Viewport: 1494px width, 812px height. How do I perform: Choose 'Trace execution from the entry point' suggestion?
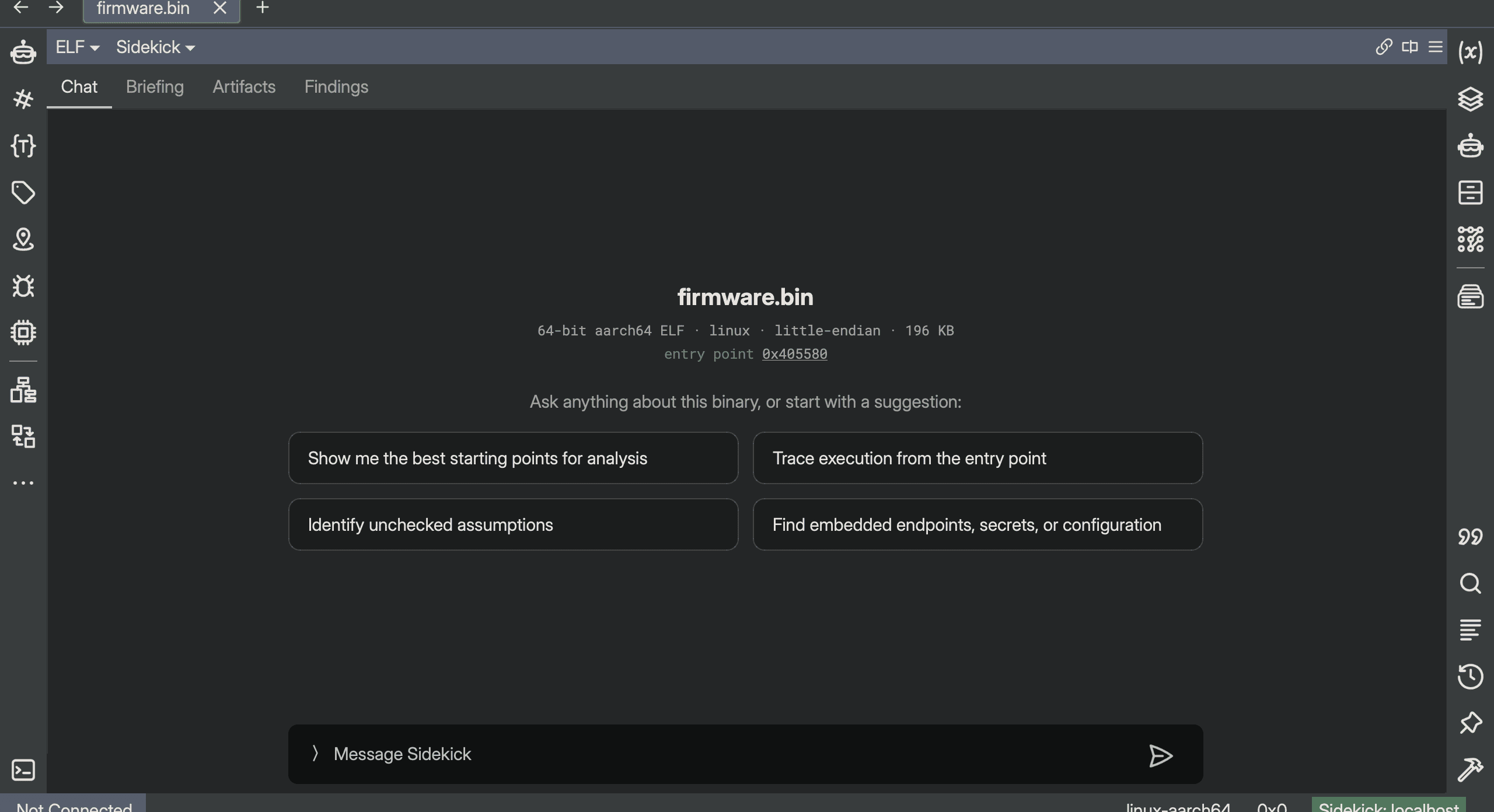(x=978, y=458)
